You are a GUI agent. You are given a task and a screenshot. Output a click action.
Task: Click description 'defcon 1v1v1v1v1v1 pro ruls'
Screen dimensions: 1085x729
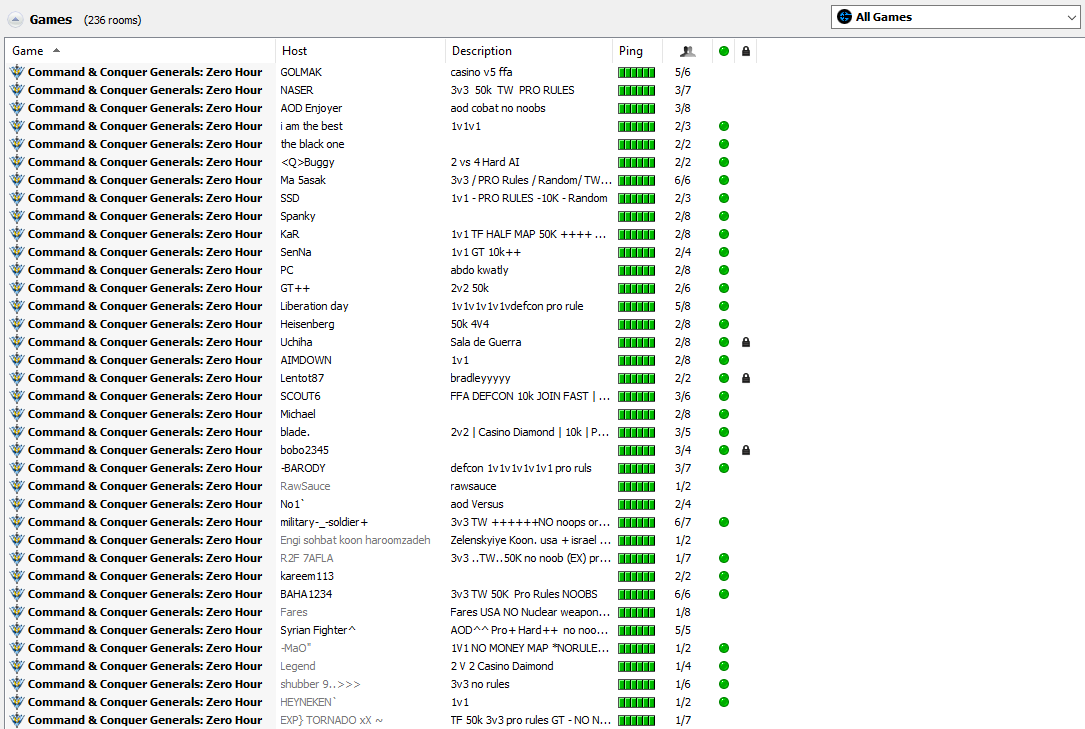tap(521, 468)
